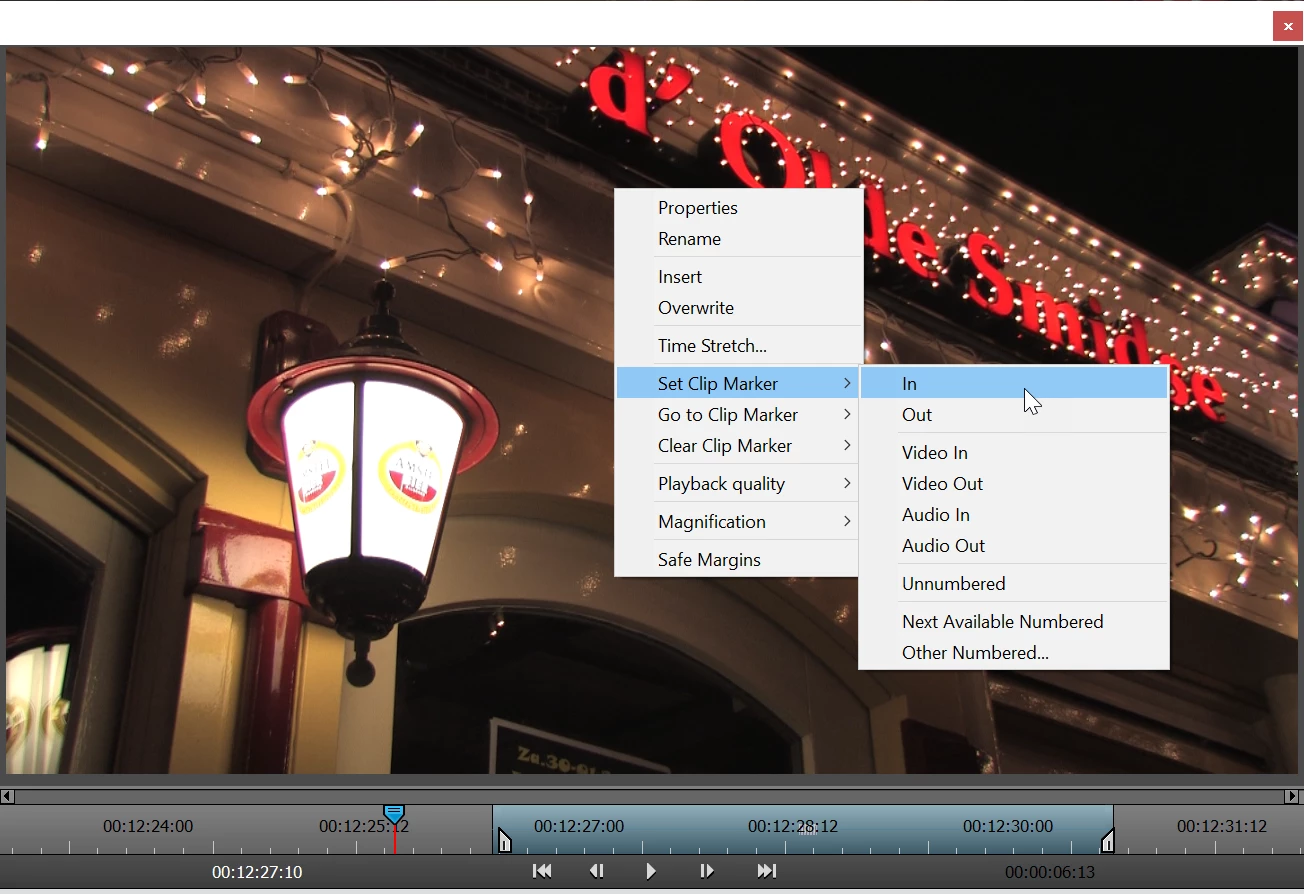Click the In point marker on the ruler
The width and height of the screenshot is (1304, 894).
pos(504,841)
